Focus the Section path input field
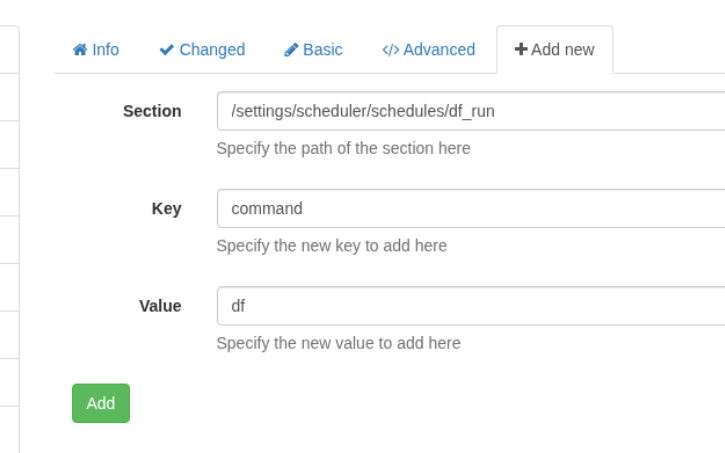The image size is (725, 453). click(x=470, y=111)
